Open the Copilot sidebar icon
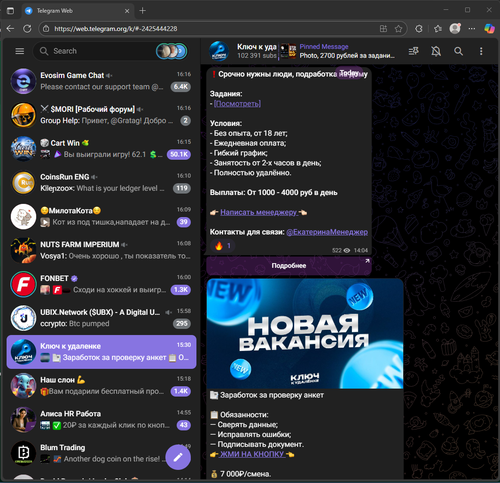500x483 pixels. [x=489, y=29]
